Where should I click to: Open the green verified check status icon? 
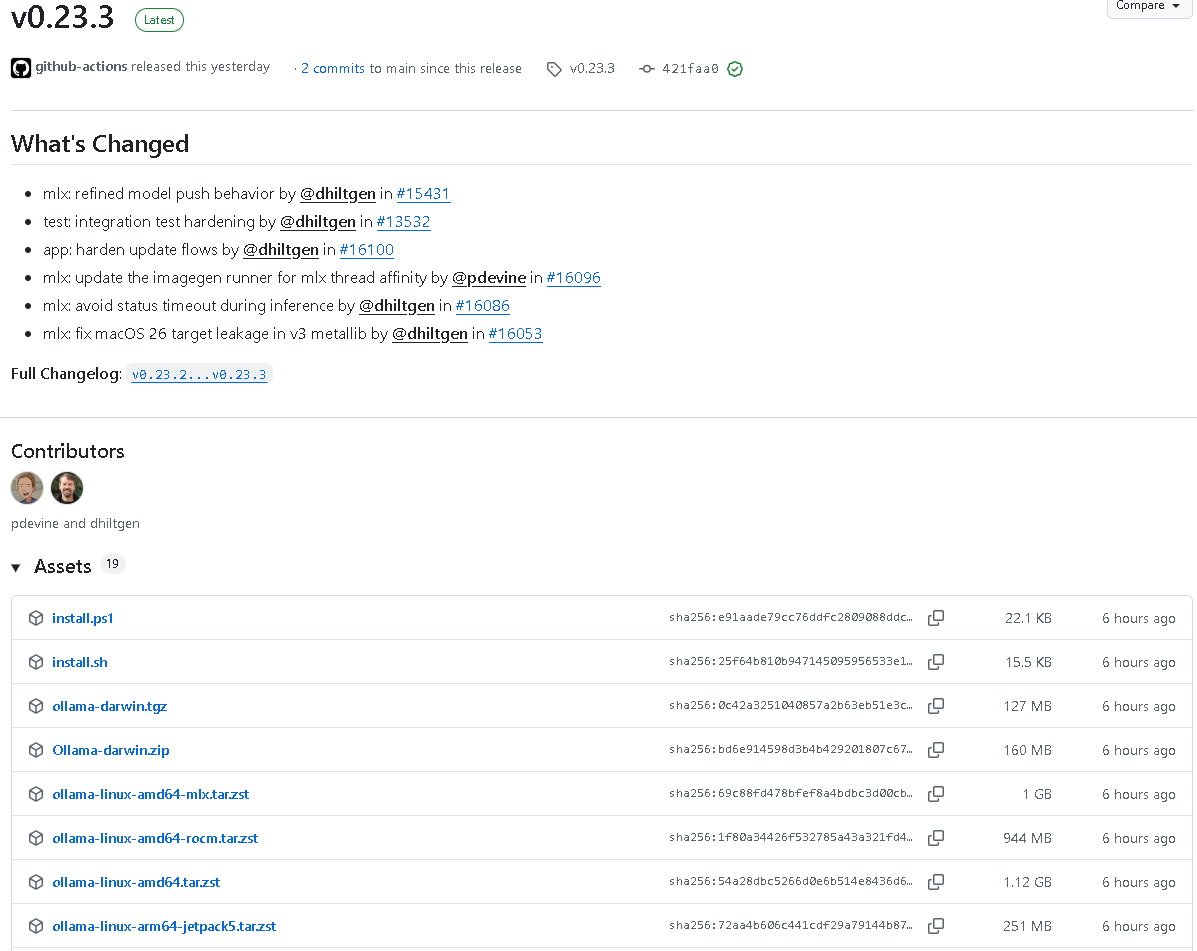coord(735,69)
